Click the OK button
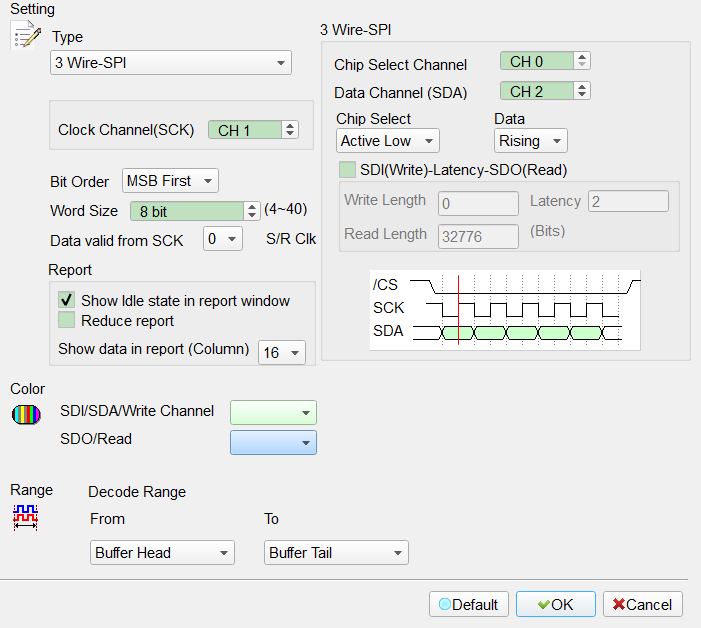Viewport: 701px width, 628px height. 556,604
